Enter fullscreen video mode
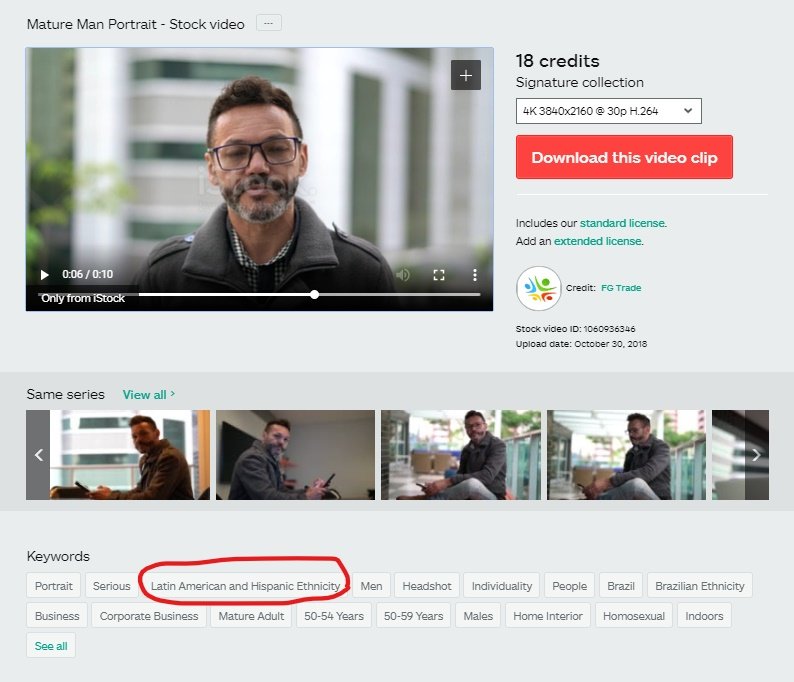 click(x=439, y=275)
